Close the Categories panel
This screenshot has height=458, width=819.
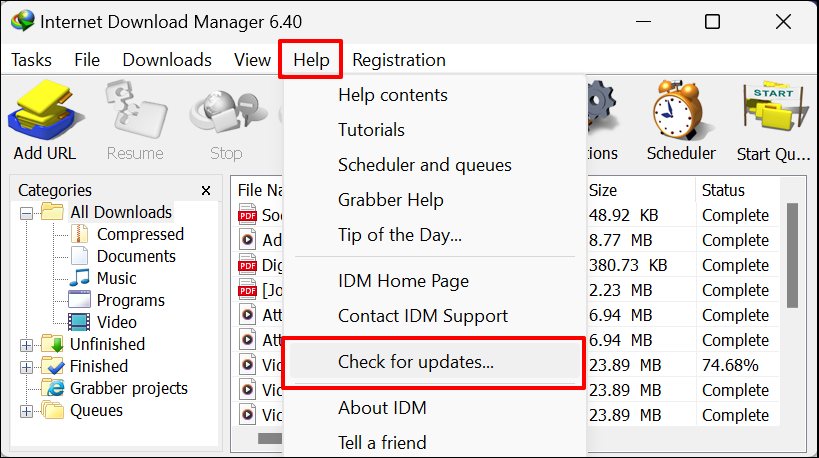[x=206, y=190]
